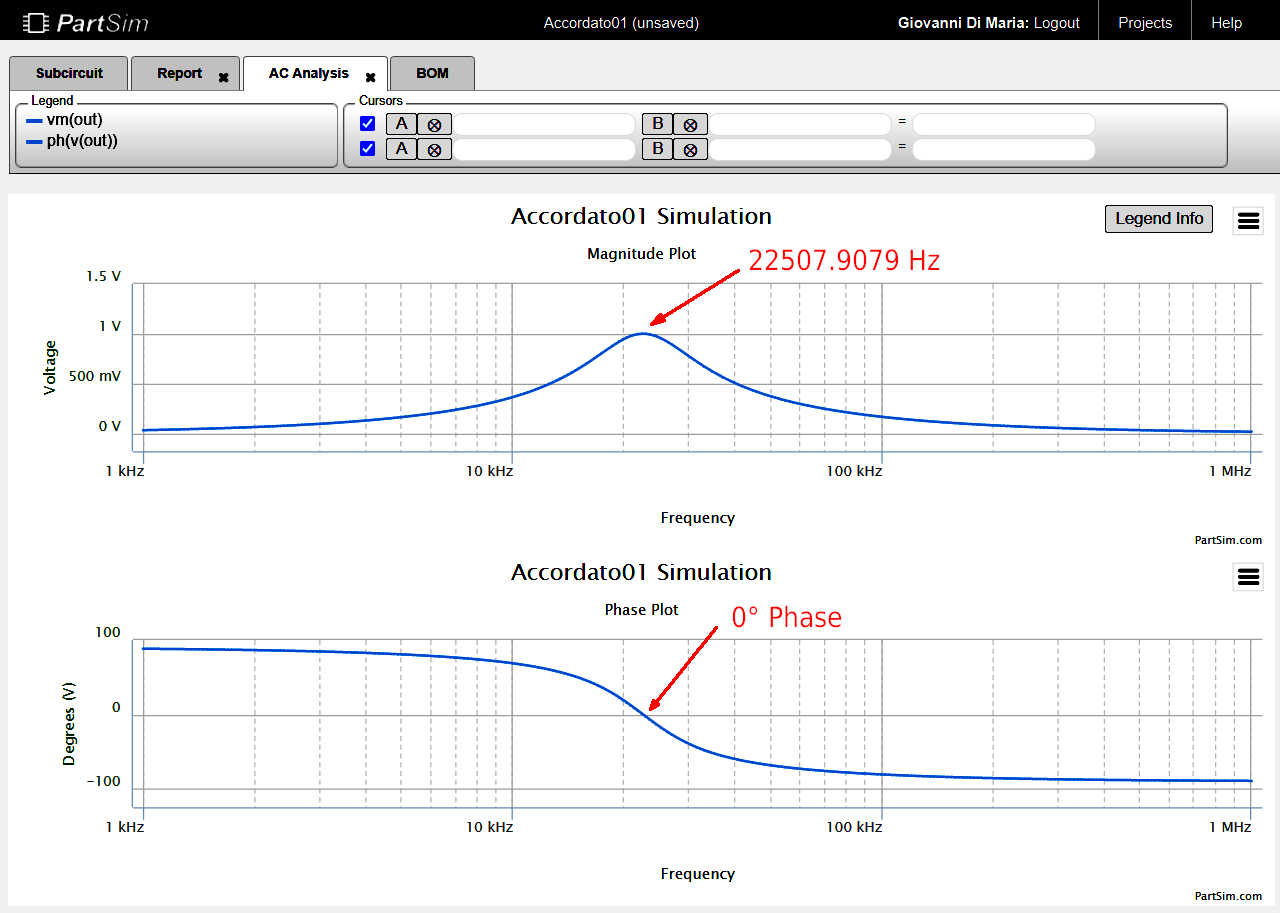Clear cursor B on the second cursor row
Viewport: 1280px width, 913px height.
click(689, 148)
